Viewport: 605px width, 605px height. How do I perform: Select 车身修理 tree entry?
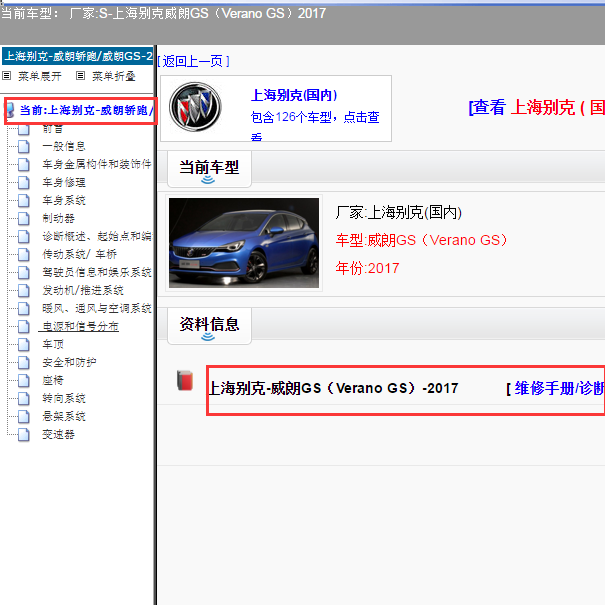[64, 182]
